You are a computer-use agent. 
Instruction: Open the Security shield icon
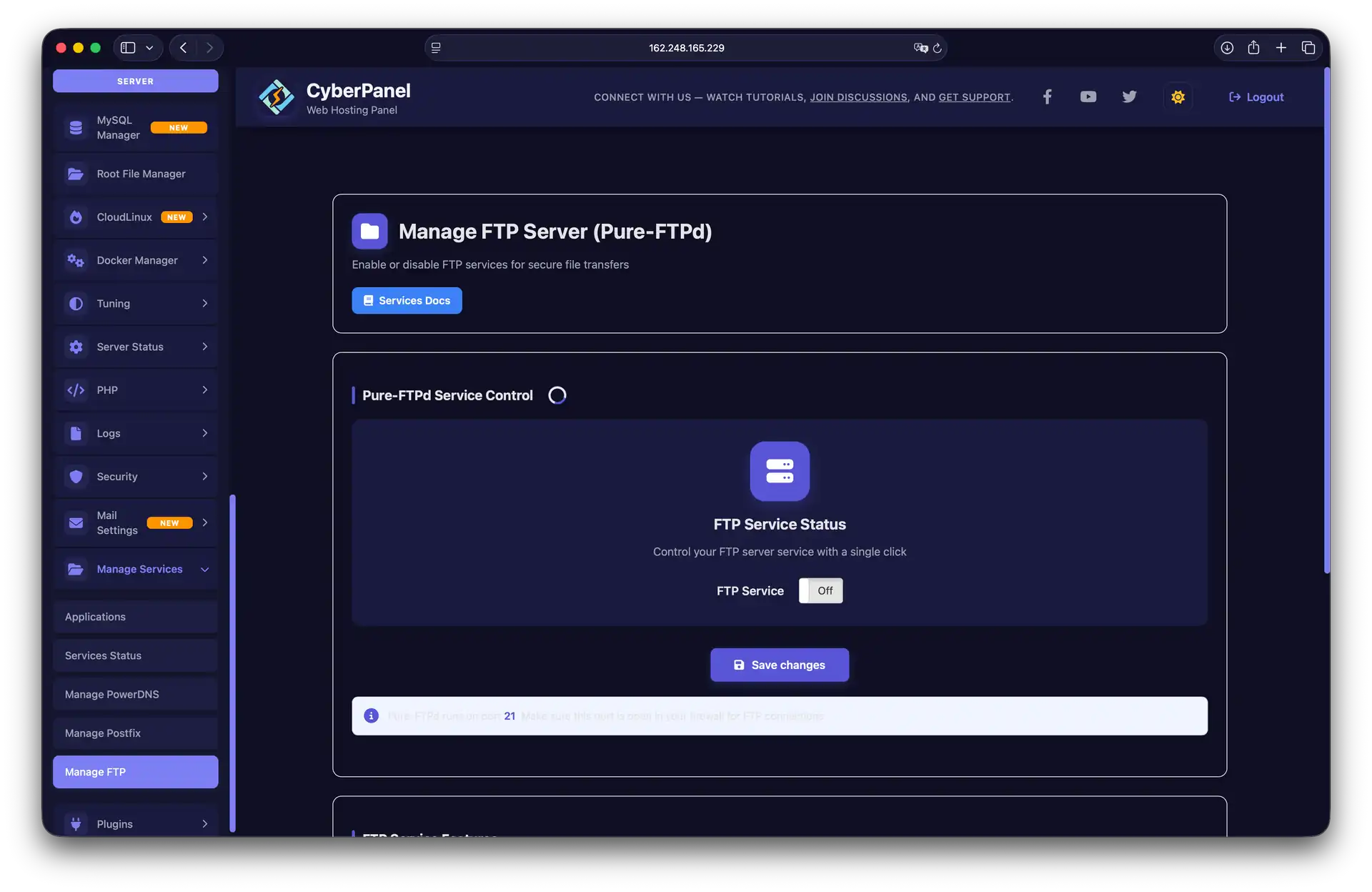click(76, 476)
